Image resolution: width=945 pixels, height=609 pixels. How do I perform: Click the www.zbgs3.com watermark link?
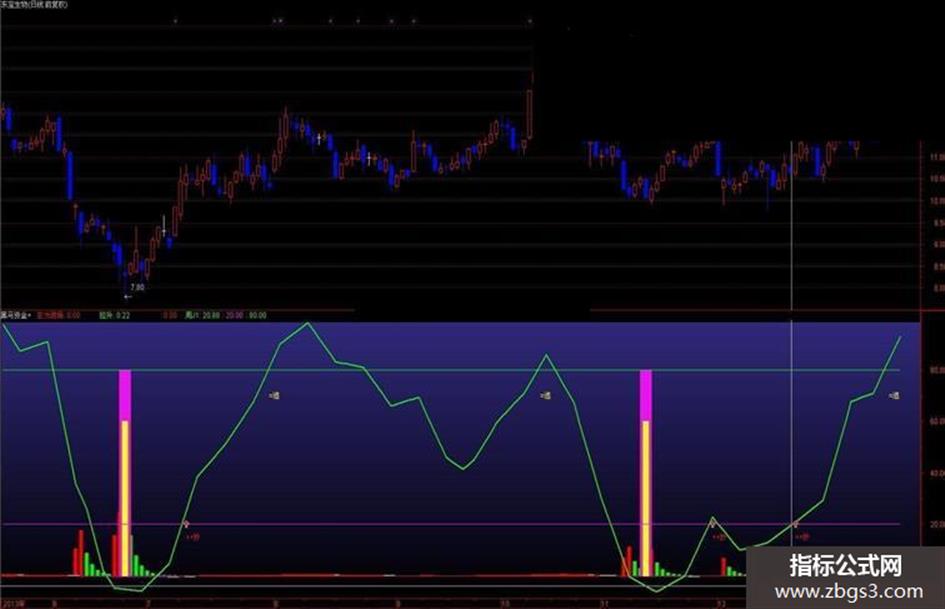coord(849,592)
